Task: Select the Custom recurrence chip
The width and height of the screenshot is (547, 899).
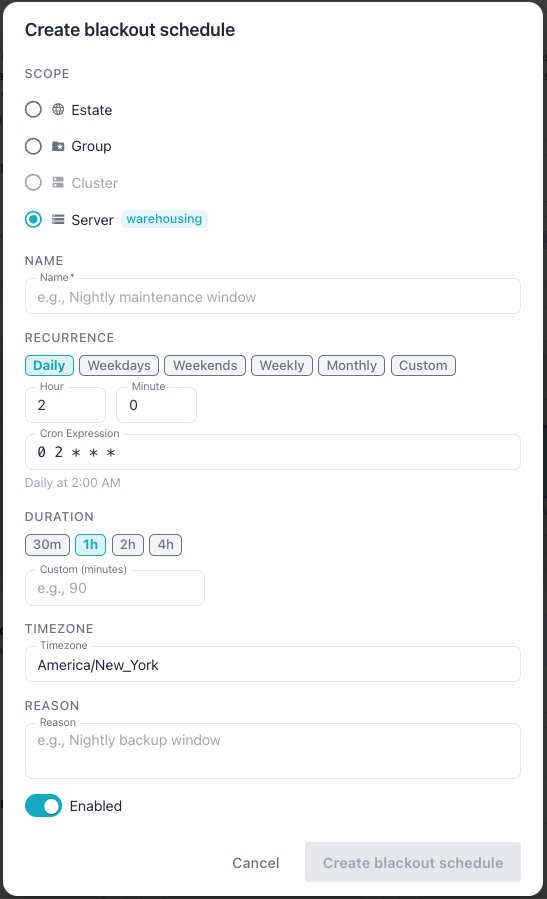Action: click(x=423, y=365)
